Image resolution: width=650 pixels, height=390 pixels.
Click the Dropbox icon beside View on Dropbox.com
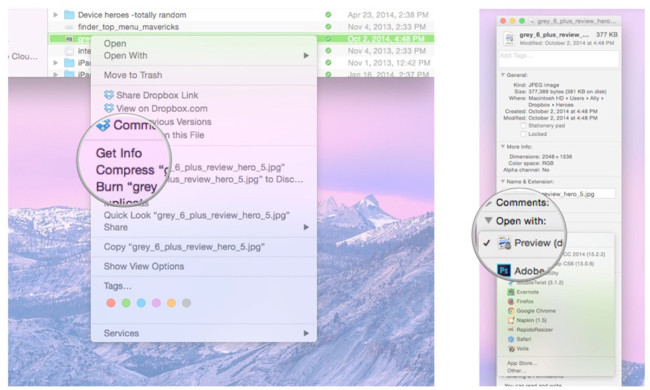tap(109, 108)
